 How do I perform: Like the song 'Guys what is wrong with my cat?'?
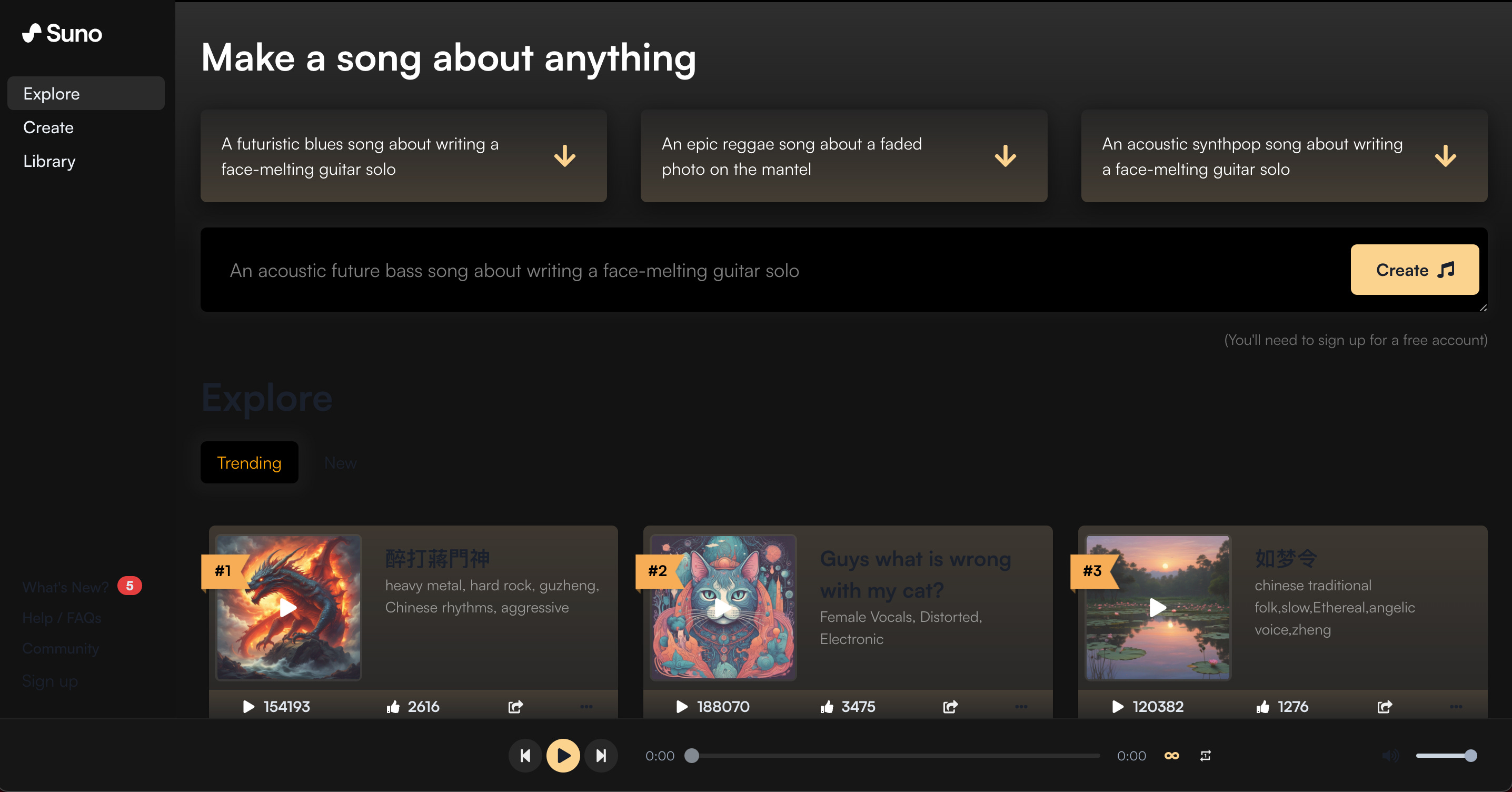[x=827, y=706]
